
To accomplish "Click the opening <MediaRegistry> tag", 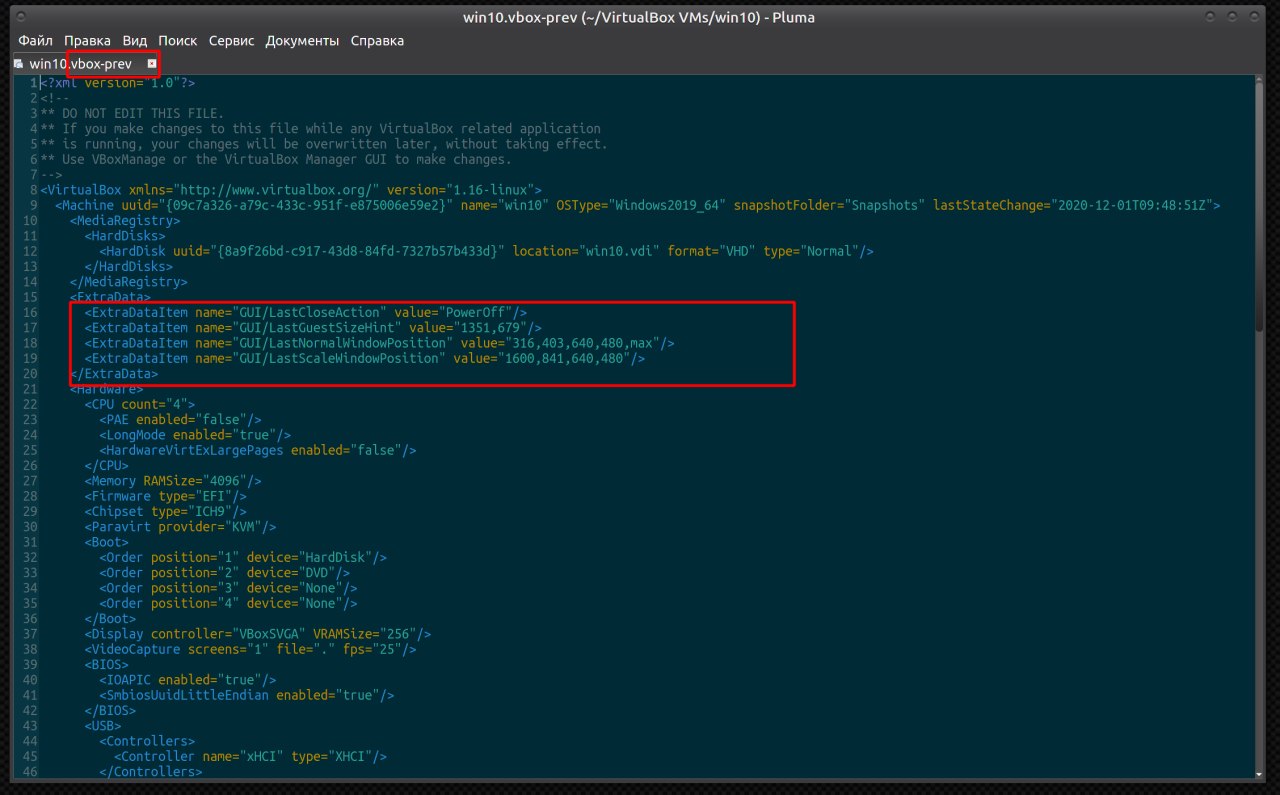I will (124, 221).
